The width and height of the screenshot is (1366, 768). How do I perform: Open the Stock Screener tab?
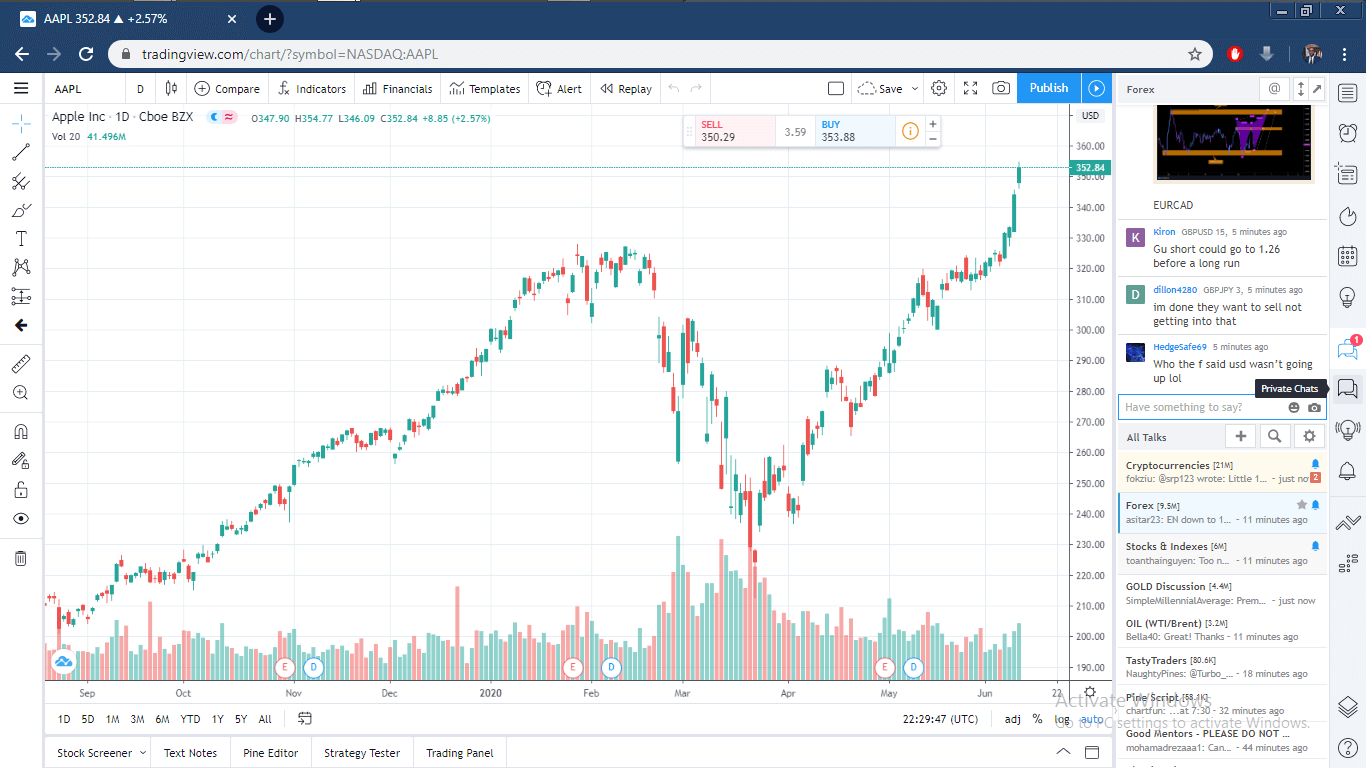coord(94,753)
